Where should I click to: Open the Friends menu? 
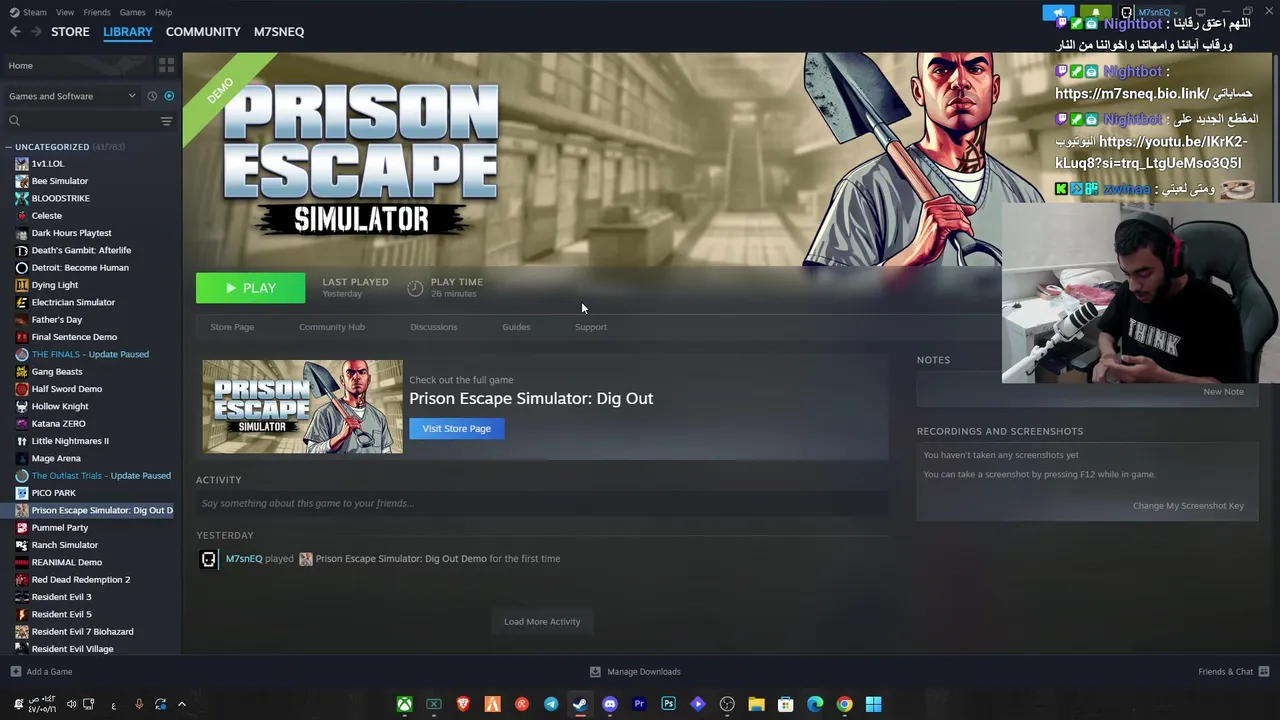coord(97,12)
